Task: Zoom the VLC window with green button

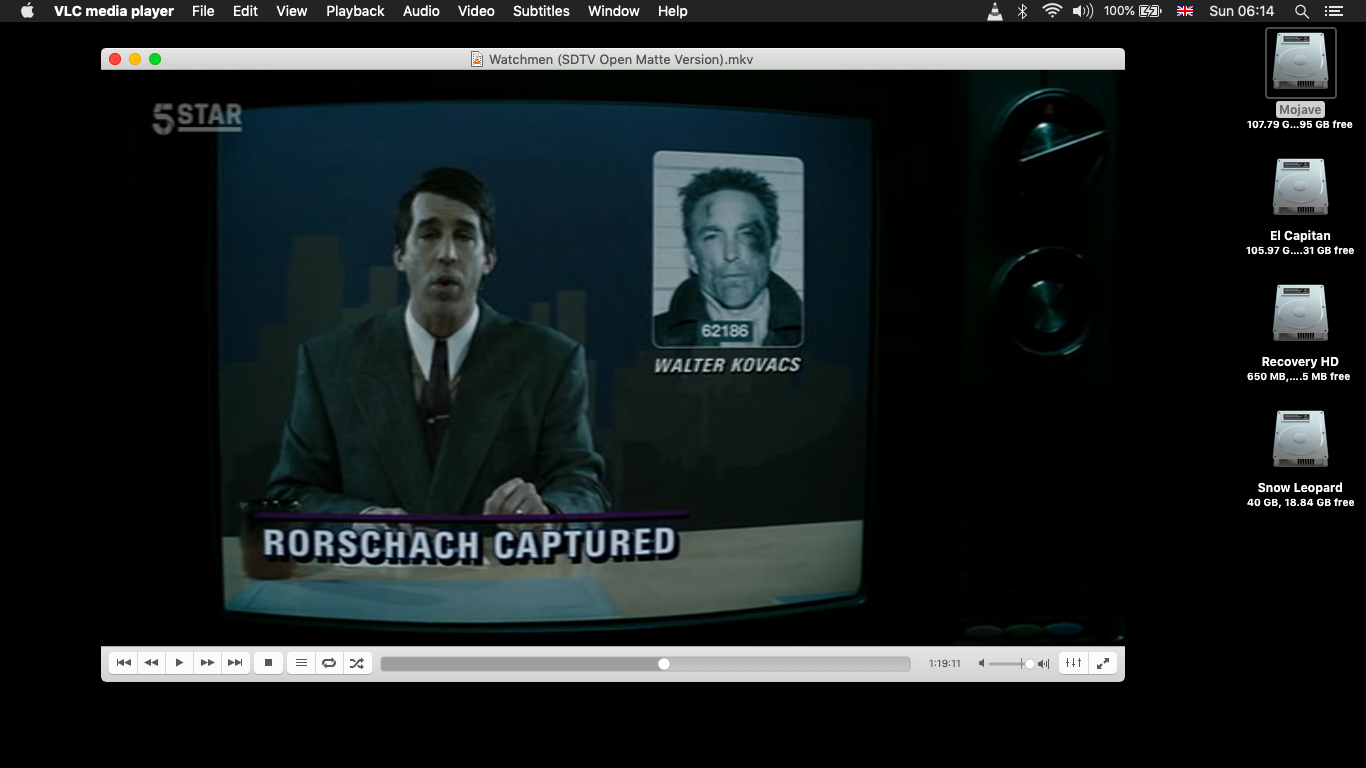Action: click(x=155, y=59)
